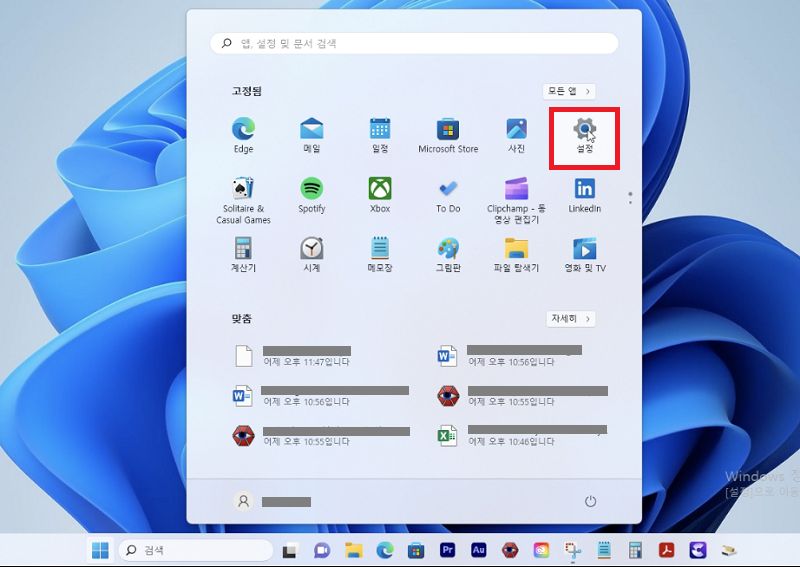Click the 모든 앱 (All apps) button
The height and width of the screenshot is (567, 800).
click(569, 91)
